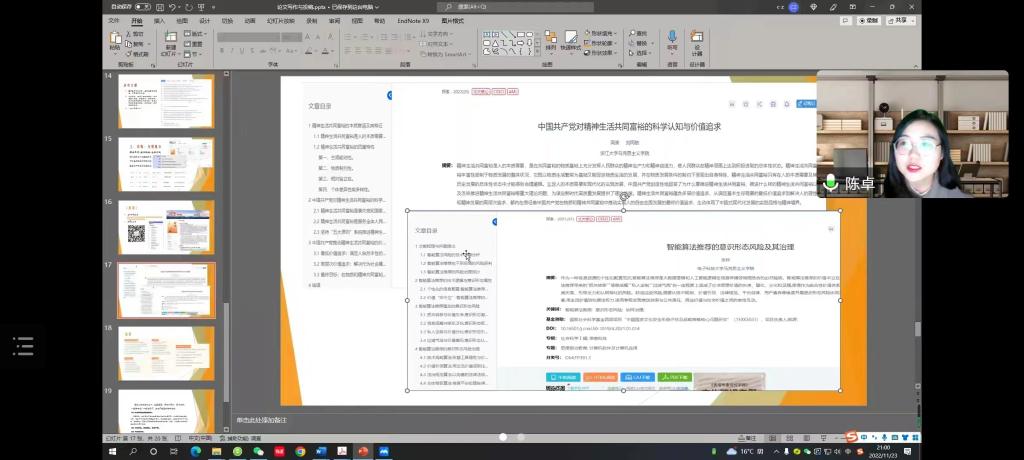Click the Arrange icon in drawing group

[x=550, y=41]
